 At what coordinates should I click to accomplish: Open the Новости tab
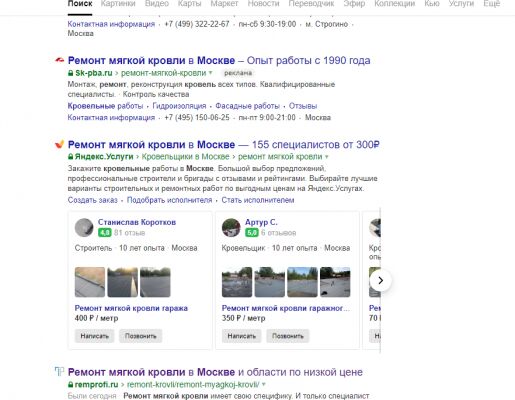263,4
